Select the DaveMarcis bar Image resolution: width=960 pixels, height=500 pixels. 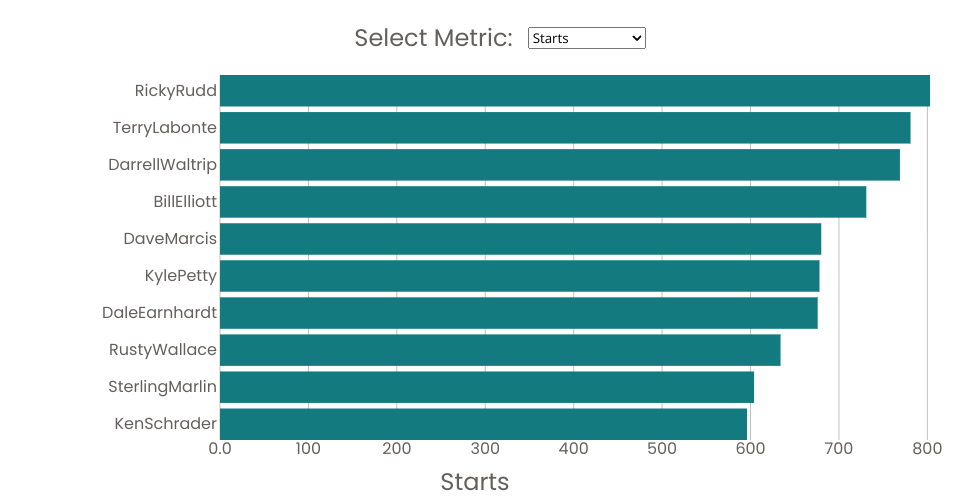pyautogui.click(x=520, y=239)
